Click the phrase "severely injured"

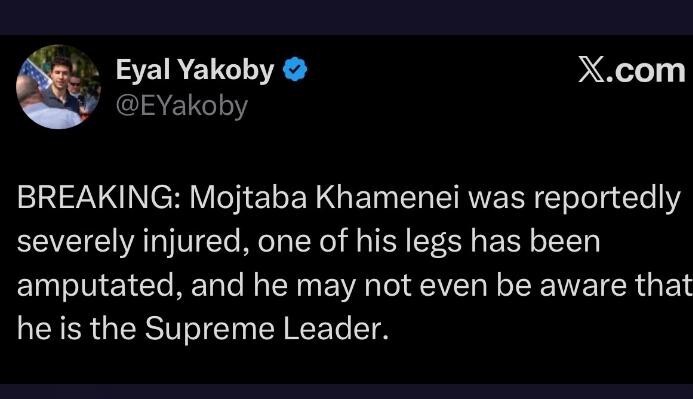tap(128, 242)
